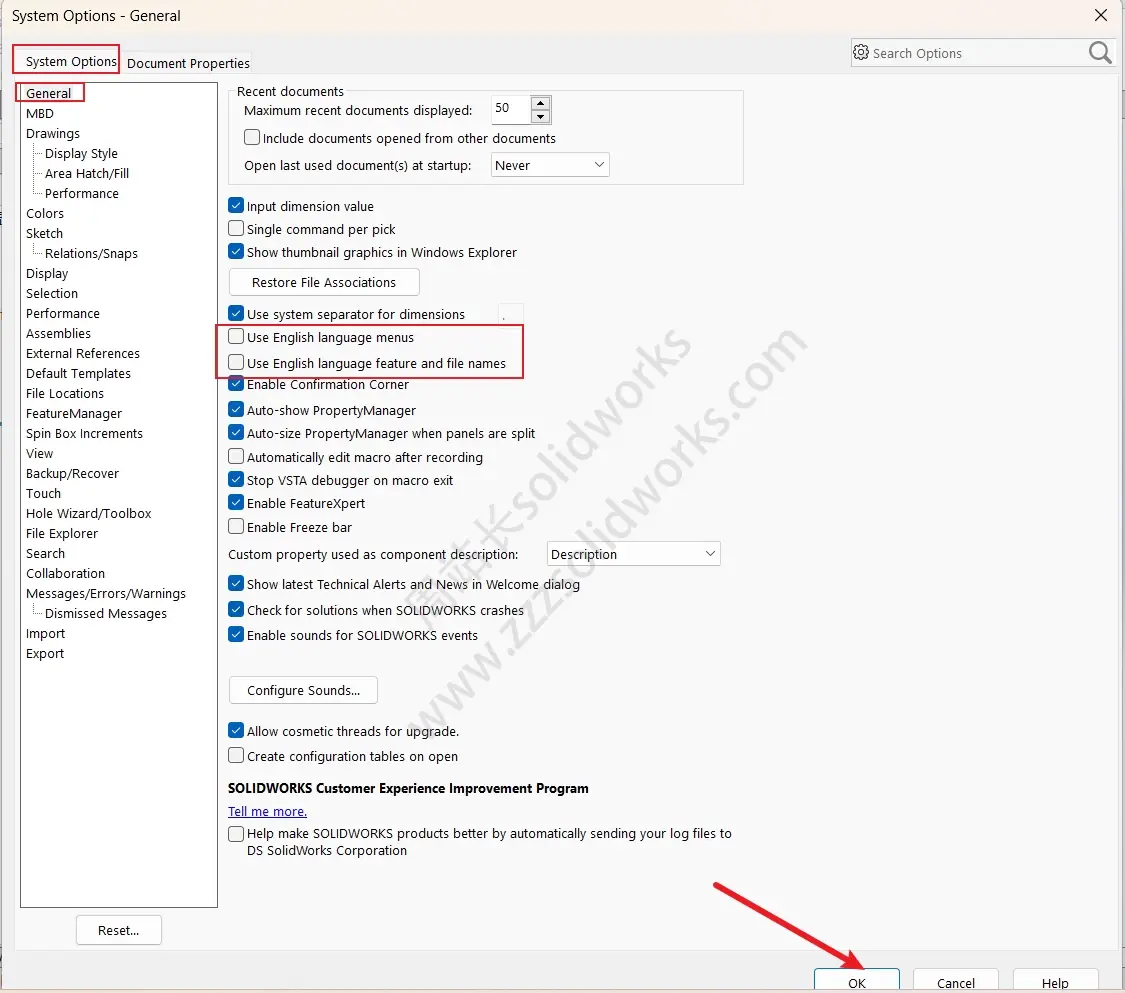Open the component description dropdown showing Description
Viewport: 1125px width, 993px height.
(711, 553)
